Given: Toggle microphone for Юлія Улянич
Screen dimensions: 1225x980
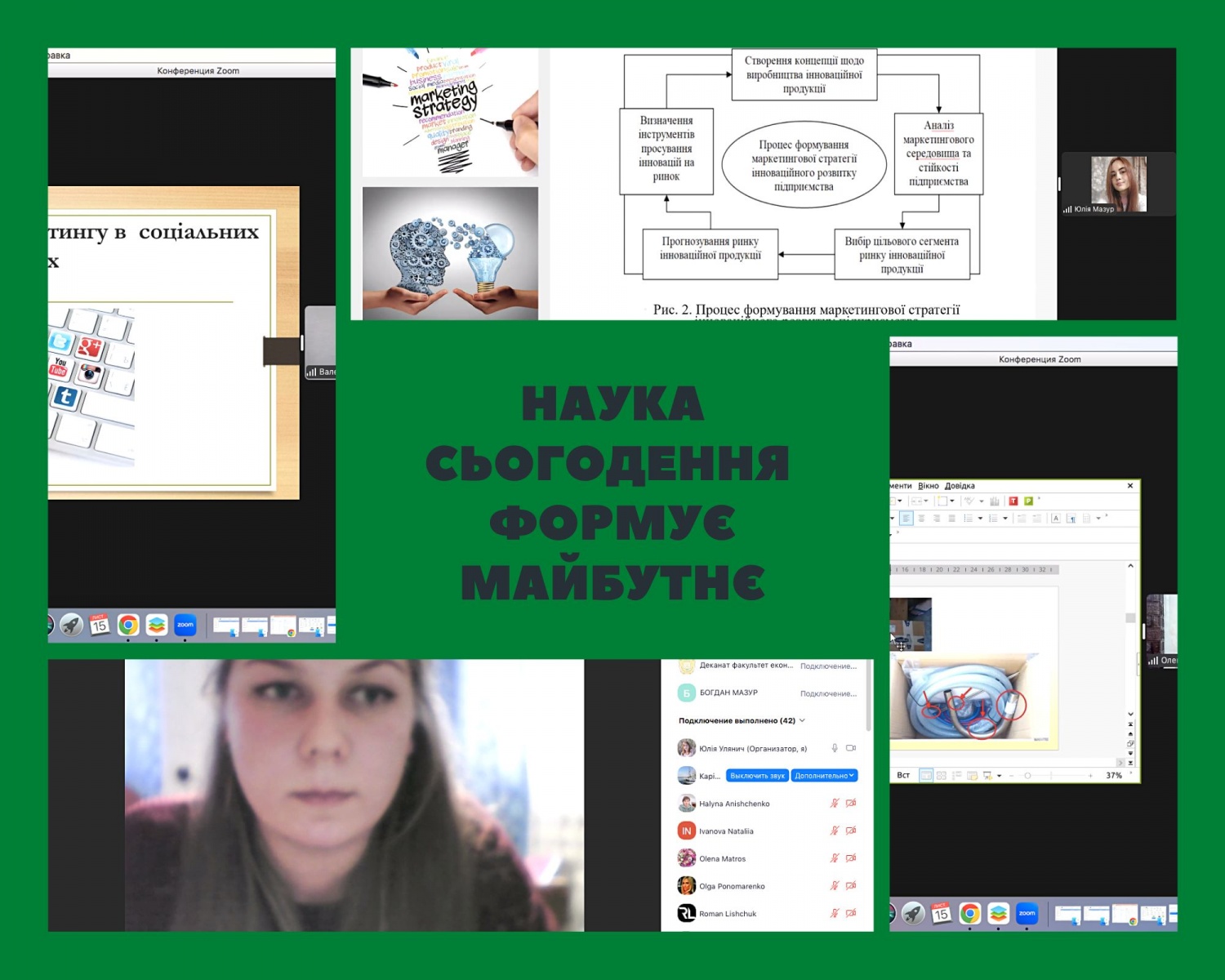Looking at the screenshot, I should click(x=835, y=748).
